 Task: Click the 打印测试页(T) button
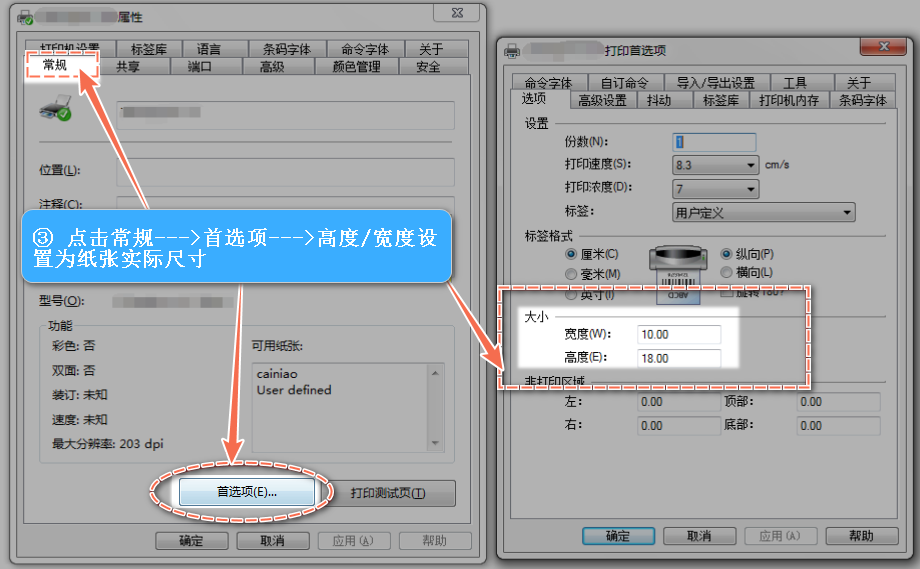[x=388, y=493]
